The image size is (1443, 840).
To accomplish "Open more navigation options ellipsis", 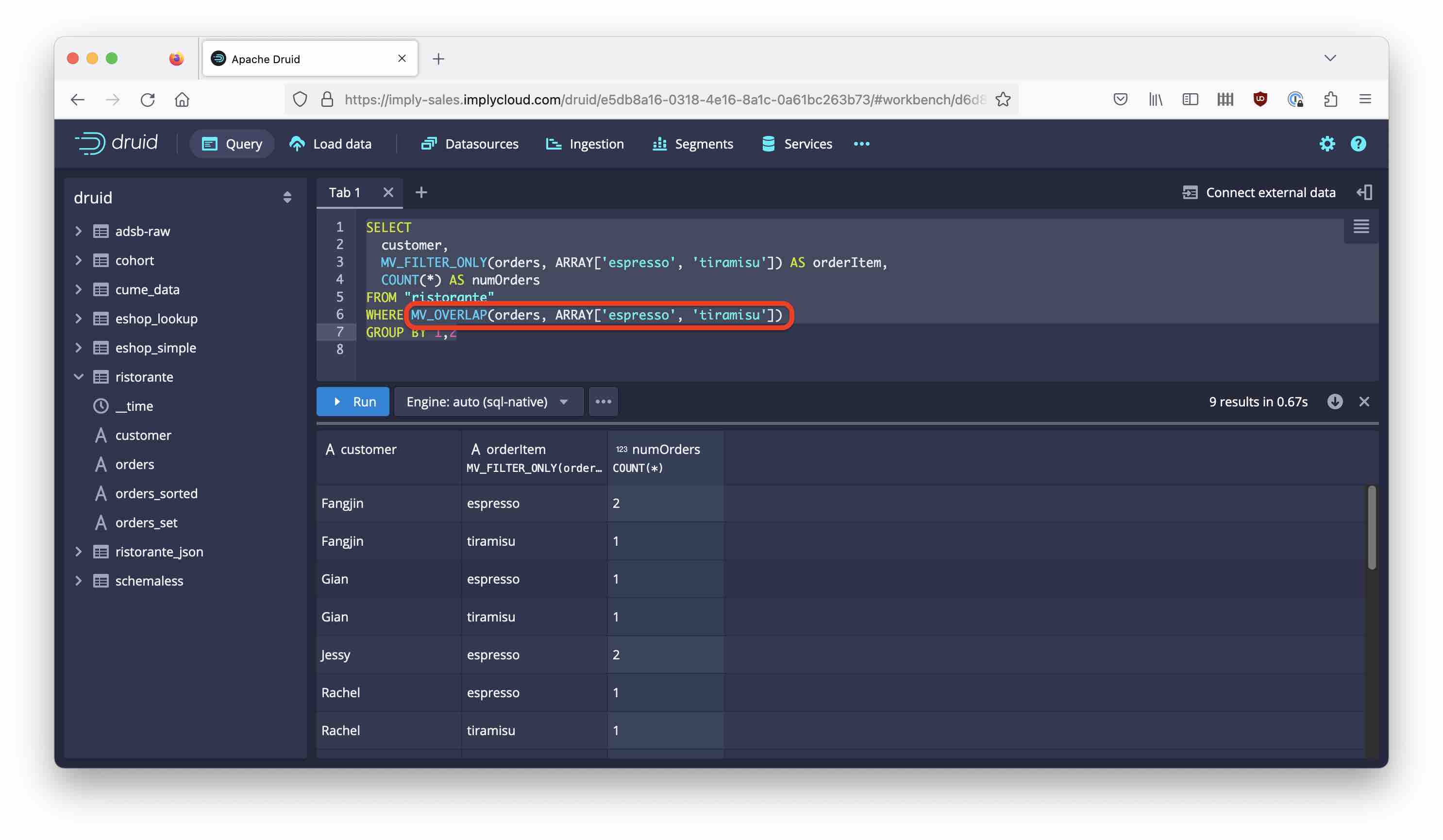I will (x=861, y=144).
